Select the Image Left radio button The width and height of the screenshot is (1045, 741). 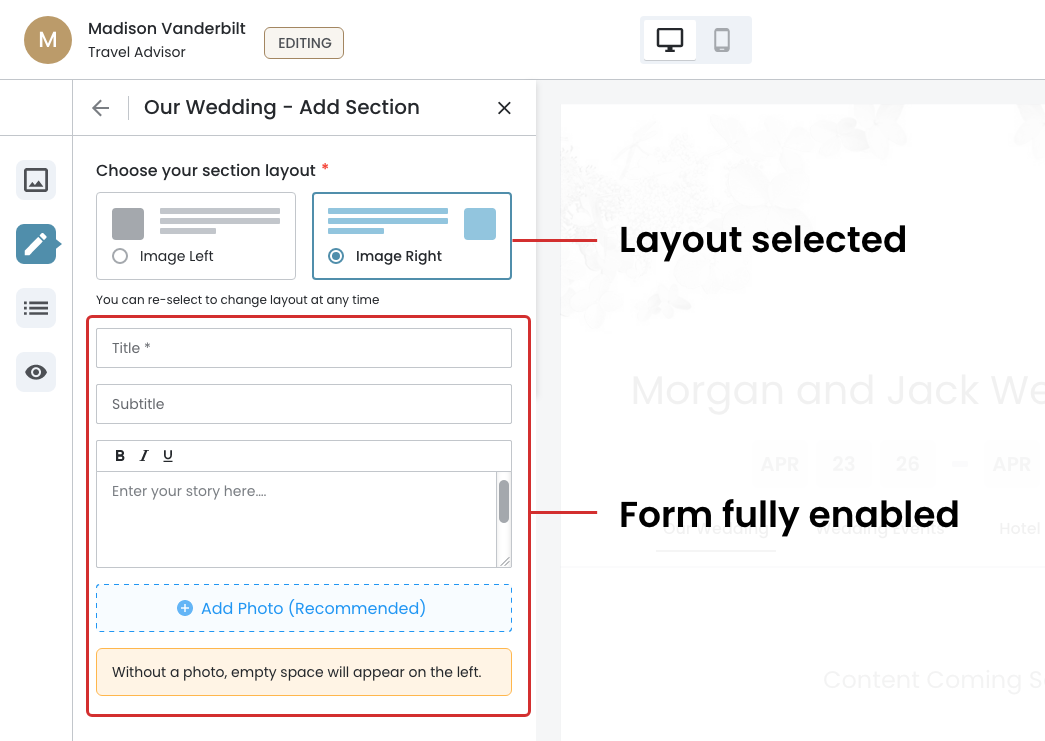(121, 256)
